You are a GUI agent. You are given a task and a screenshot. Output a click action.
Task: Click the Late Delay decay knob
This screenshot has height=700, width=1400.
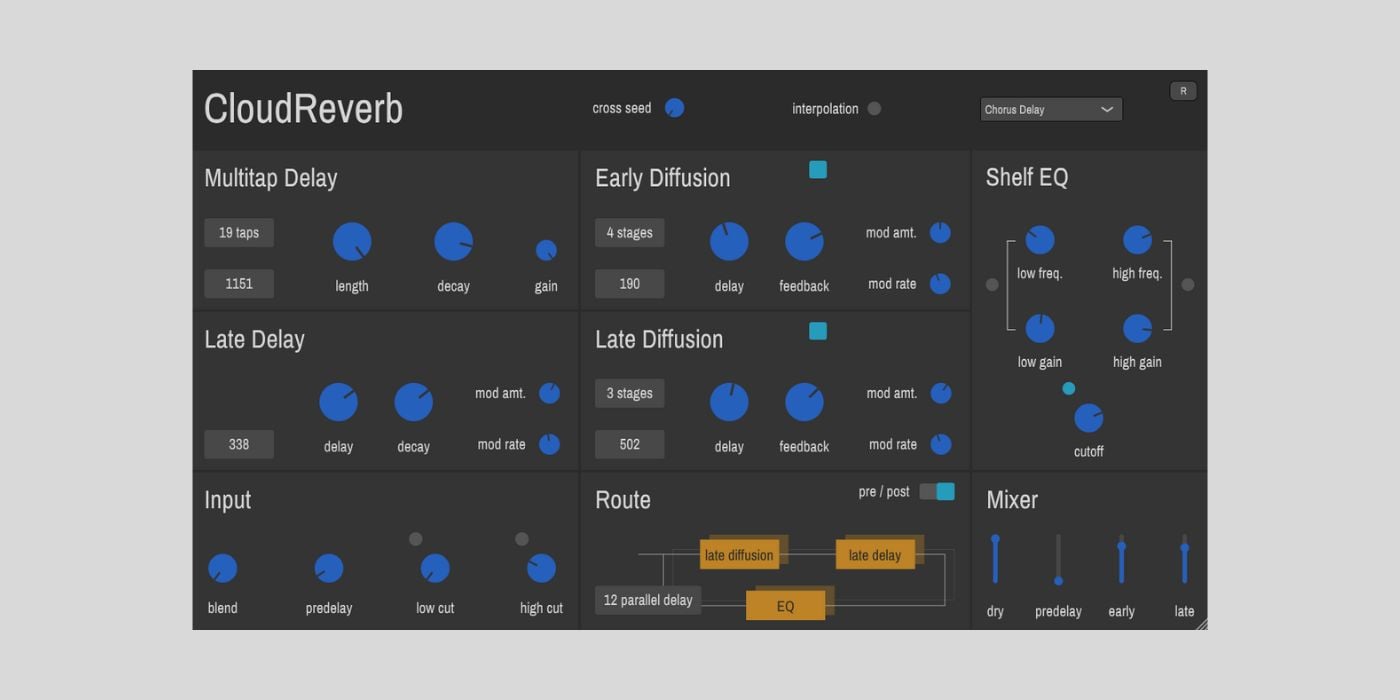tap(413, 402)
